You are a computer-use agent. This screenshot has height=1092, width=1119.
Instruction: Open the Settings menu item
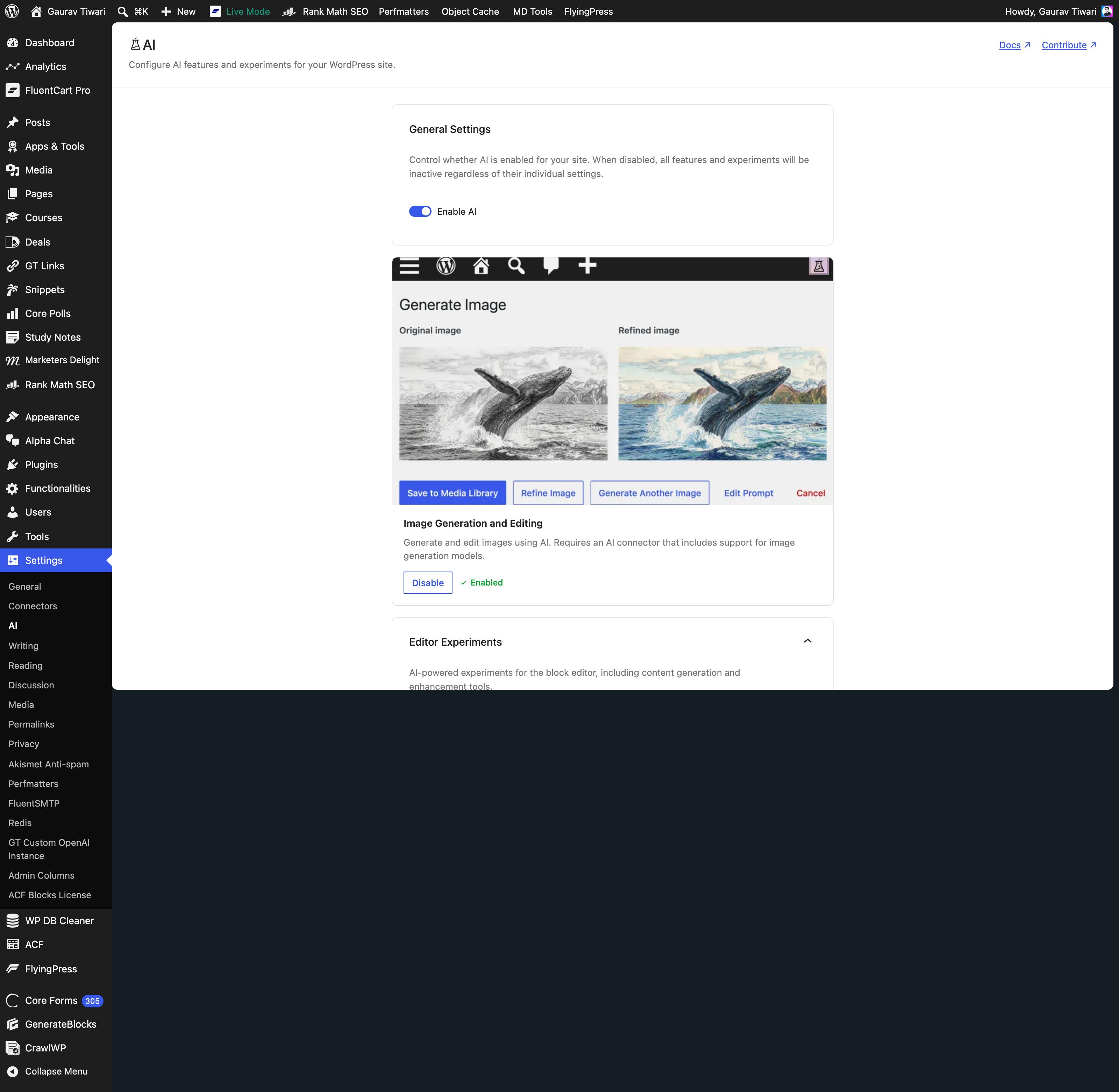pyautogui.click(x=56, y=560)
